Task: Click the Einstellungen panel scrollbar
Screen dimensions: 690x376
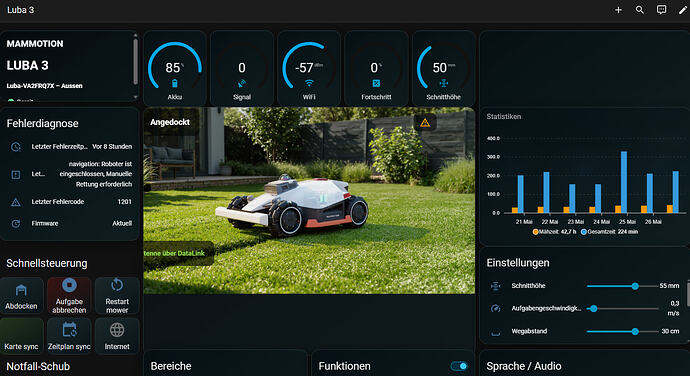Action: click(688, 294)
